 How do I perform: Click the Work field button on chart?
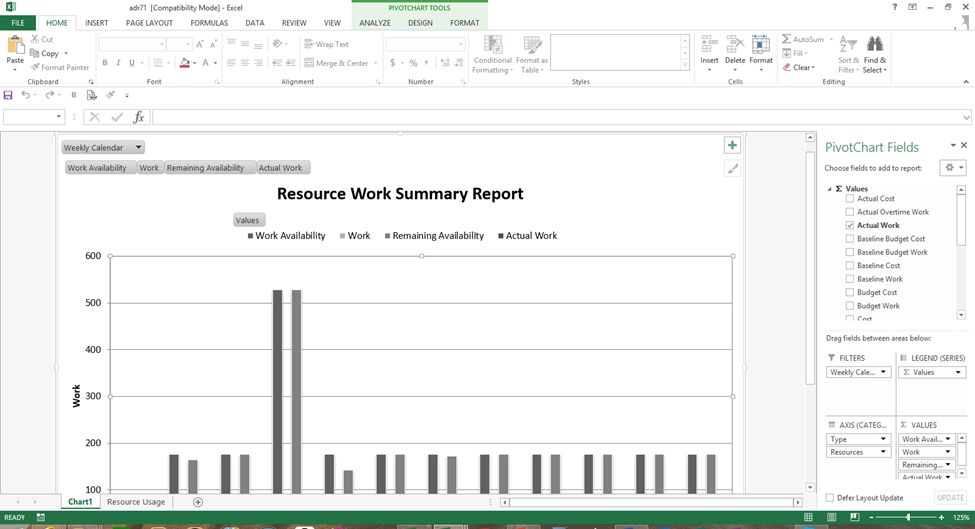[149, 168]
